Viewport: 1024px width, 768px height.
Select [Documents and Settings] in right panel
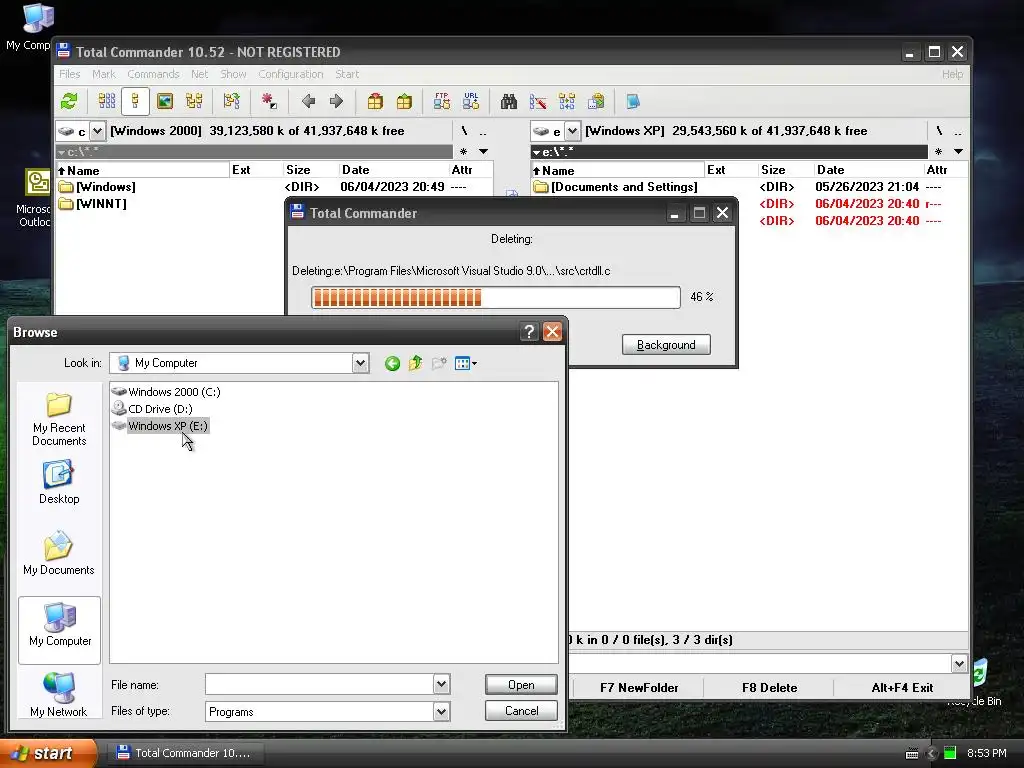616,187
